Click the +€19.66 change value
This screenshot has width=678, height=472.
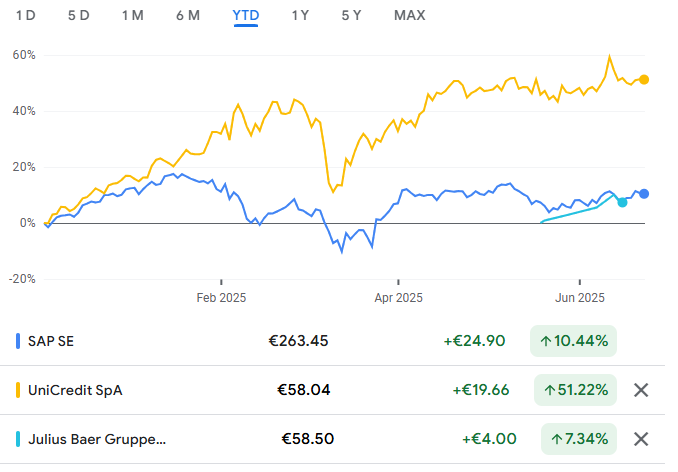481,390
